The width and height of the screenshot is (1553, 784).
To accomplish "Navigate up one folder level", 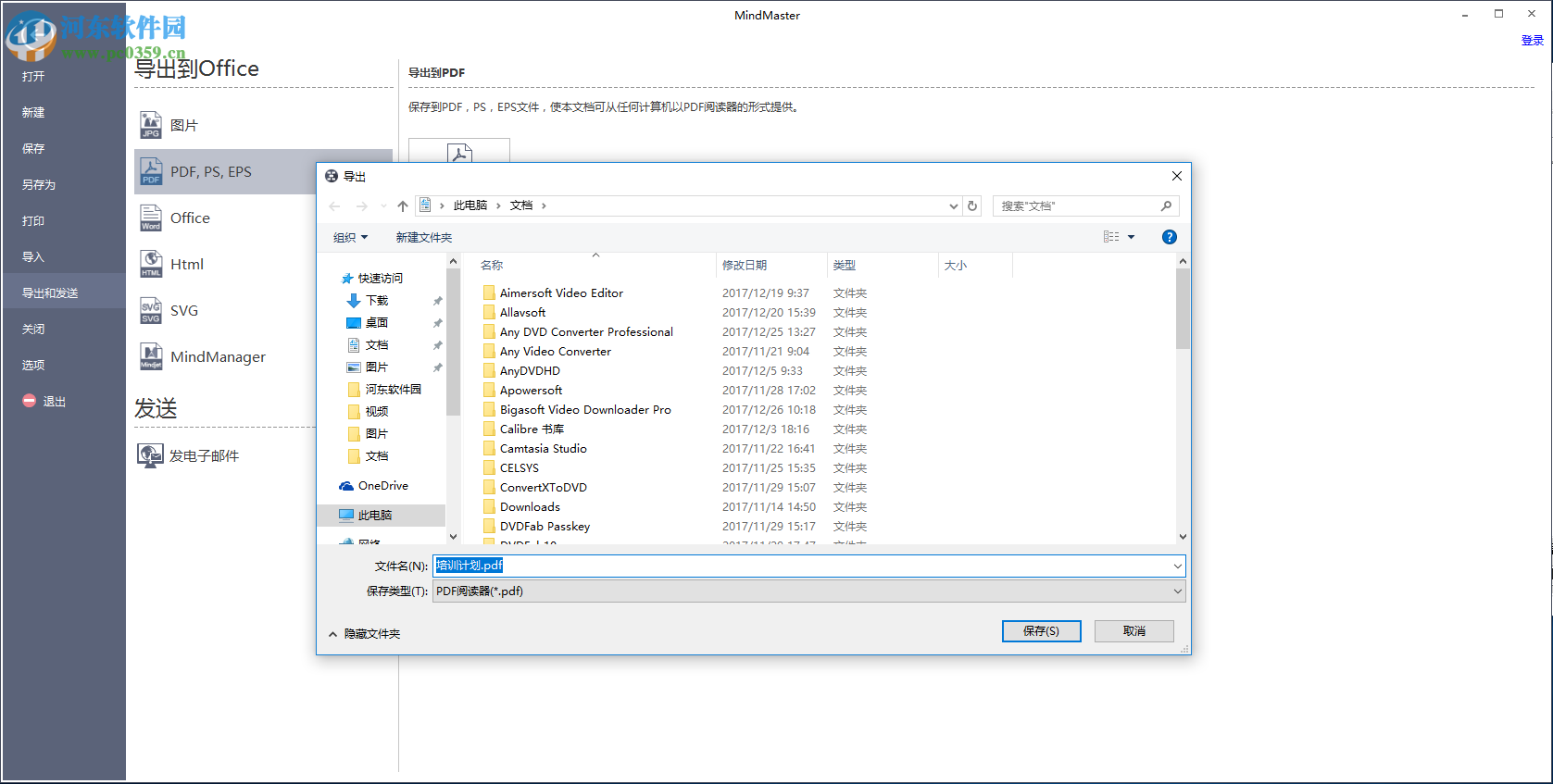I will click(403, 205).
